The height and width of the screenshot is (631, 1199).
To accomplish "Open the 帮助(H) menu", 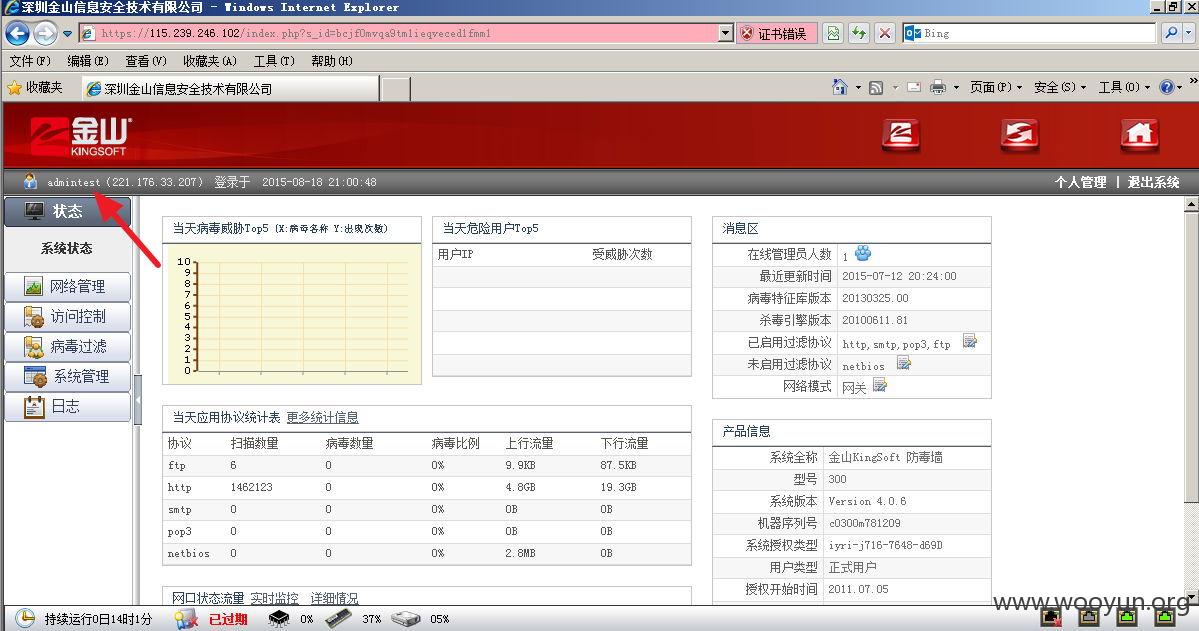I will [x=332, y=61].
